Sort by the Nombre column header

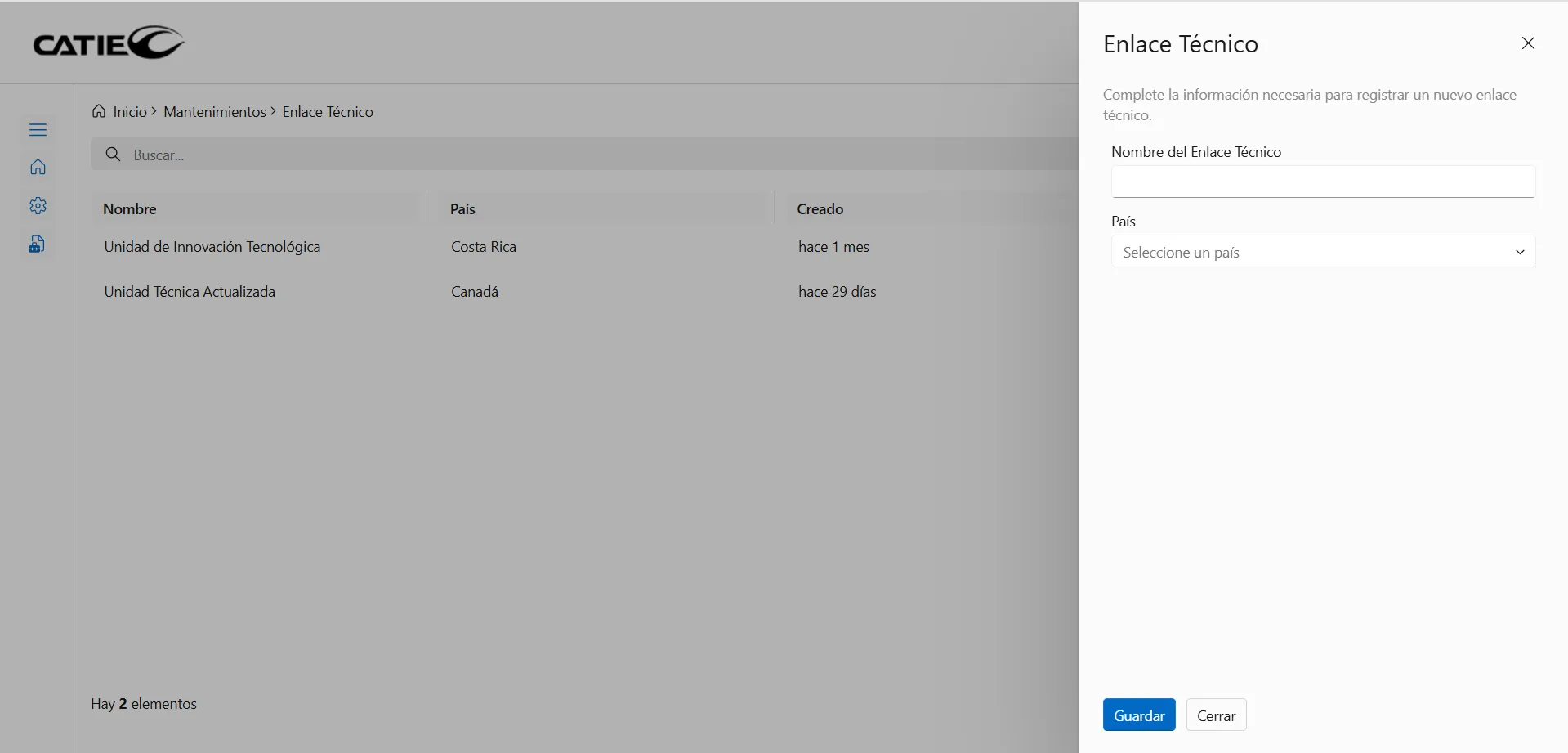(130, 209)
